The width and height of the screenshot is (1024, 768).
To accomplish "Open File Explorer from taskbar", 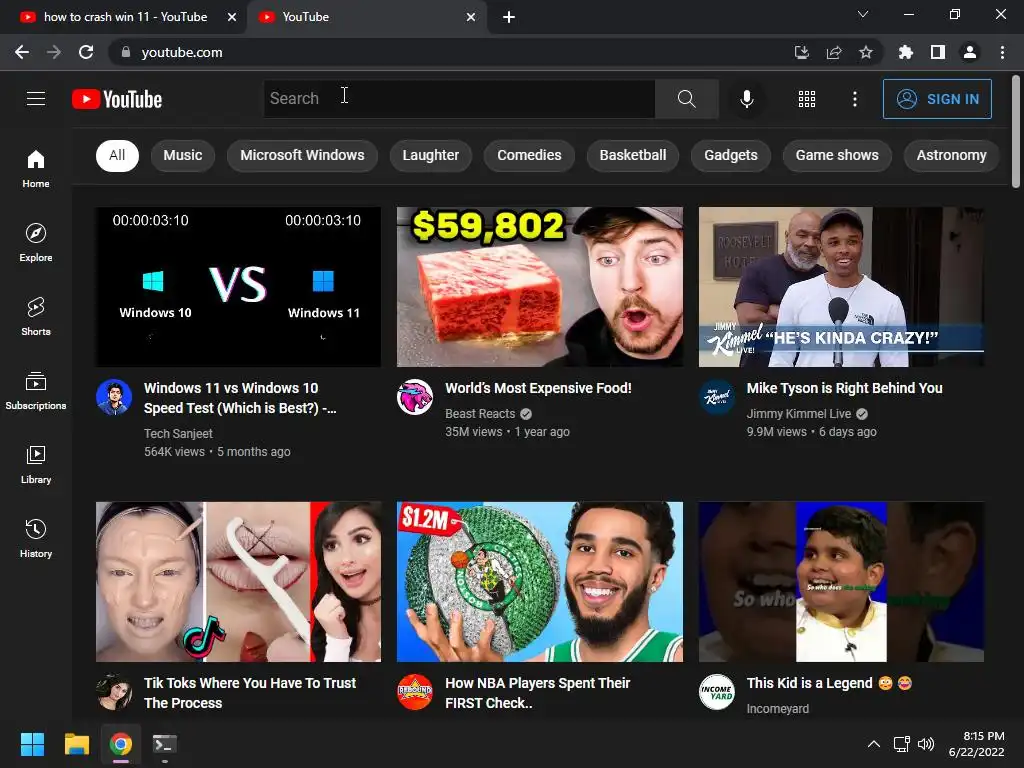I will [76, 744].
